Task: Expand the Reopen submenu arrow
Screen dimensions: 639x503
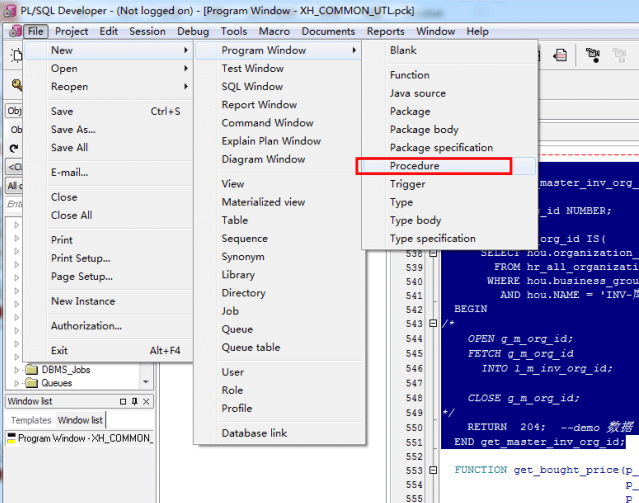Action: (x=186, y=86)
